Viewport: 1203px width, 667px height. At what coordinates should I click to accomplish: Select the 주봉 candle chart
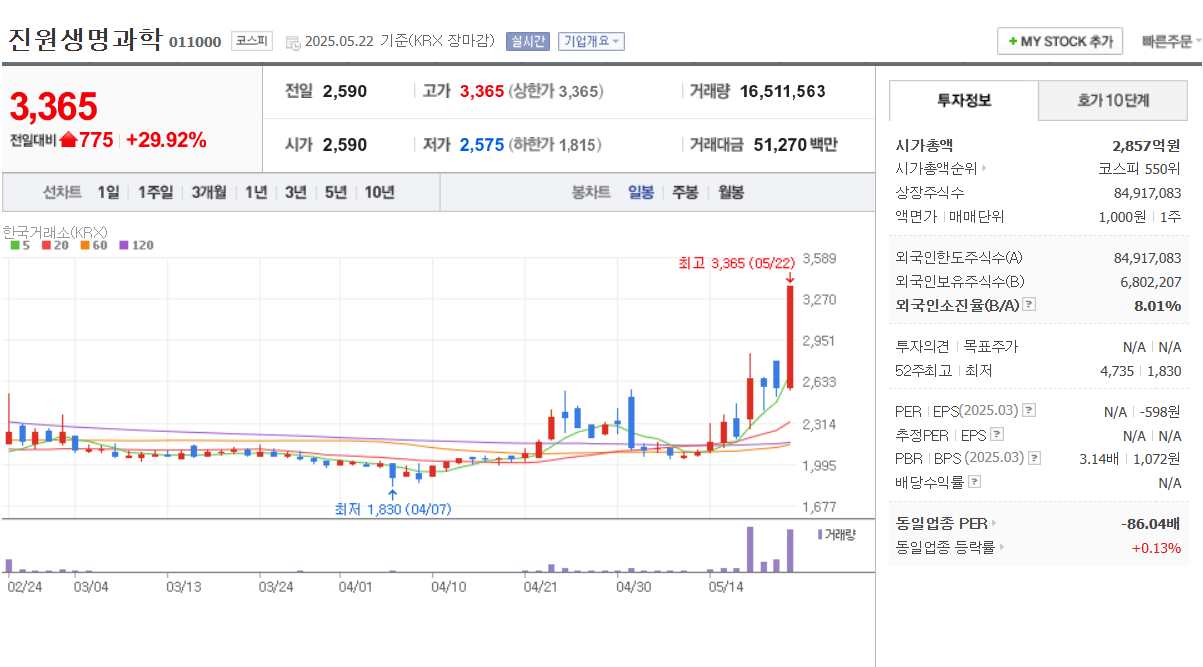click(685, 192)
